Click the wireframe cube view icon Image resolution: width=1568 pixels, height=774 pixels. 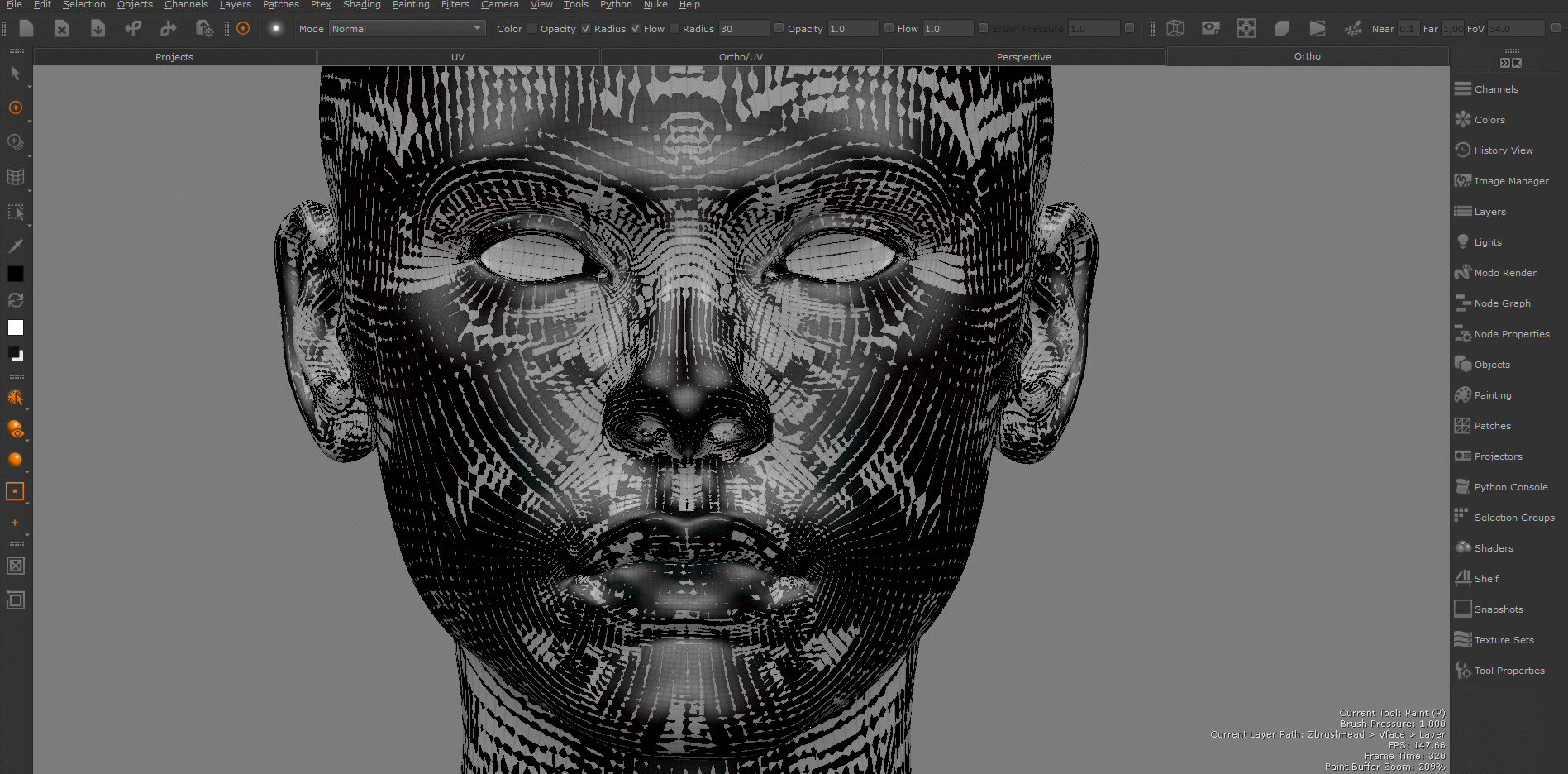tap(1175, 28)
